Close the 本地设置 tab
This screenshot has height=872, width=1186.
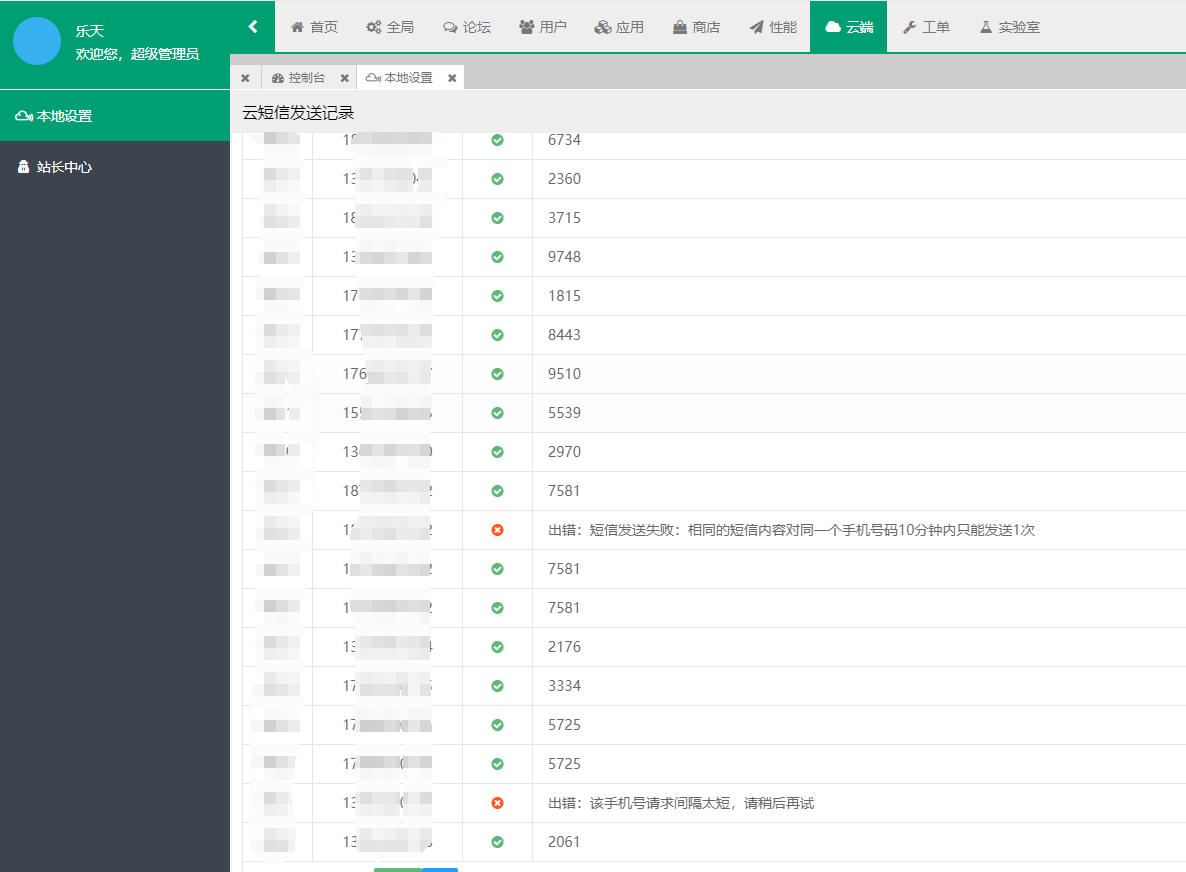tap(452, 78)
